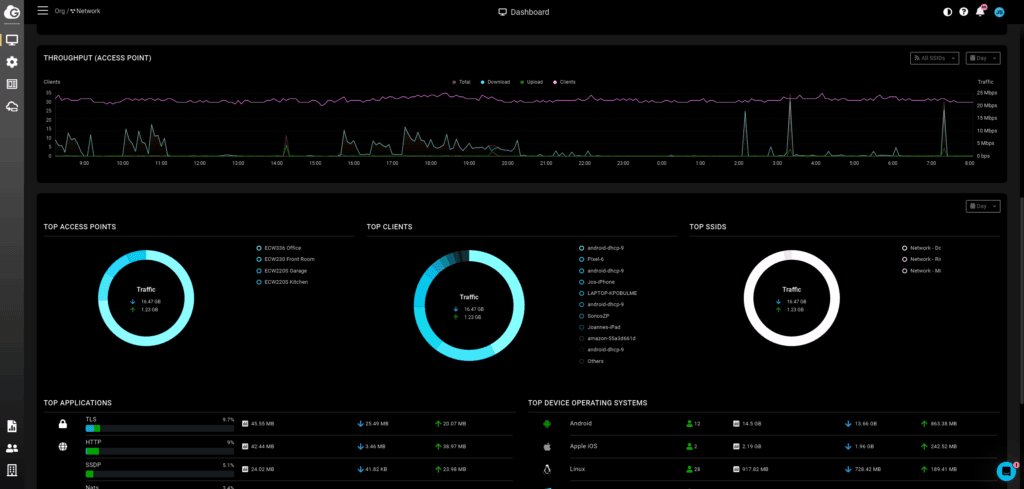Click the Network breadcrumb item
Image resolution: width=1024 pixels, height=489 pixels.
[x=87, y=11]
